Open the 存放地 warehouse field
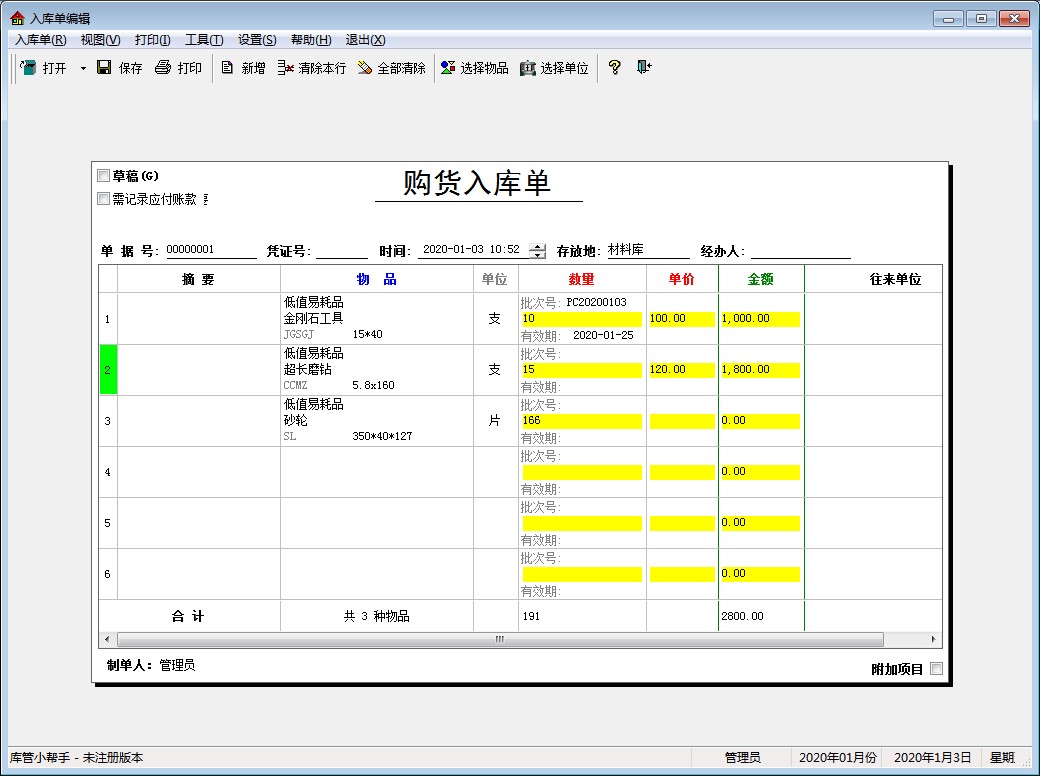This screenshot has height=776, width=1040. (x=647, y=250)
